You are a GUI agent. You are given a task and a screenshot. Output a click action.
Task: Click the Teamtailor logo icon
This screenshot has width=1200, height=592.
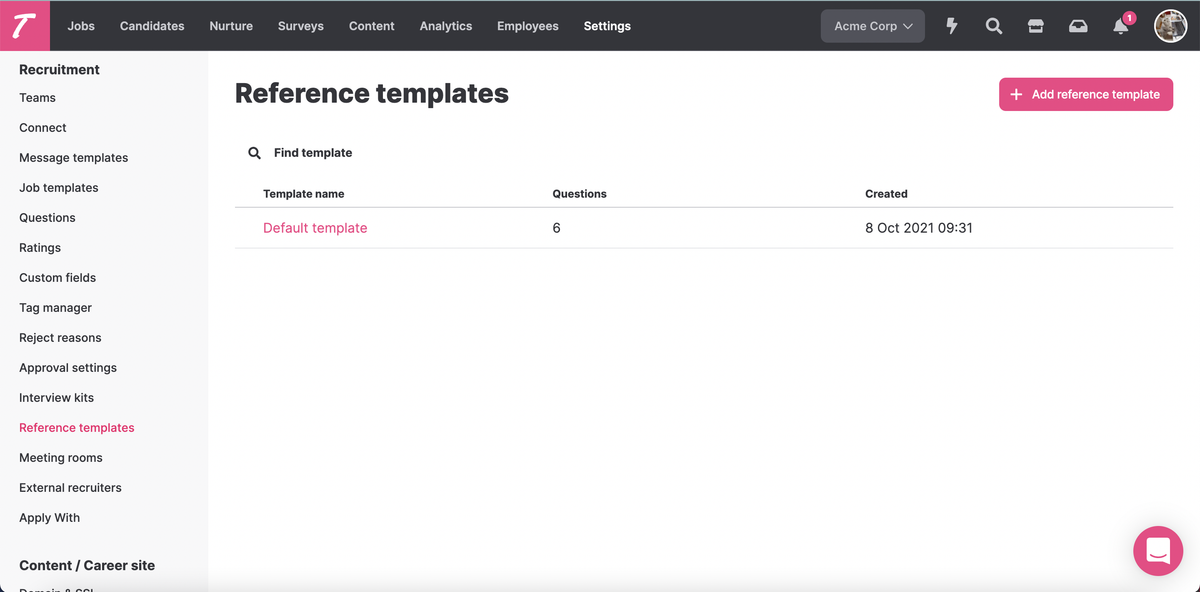point(25,26)
